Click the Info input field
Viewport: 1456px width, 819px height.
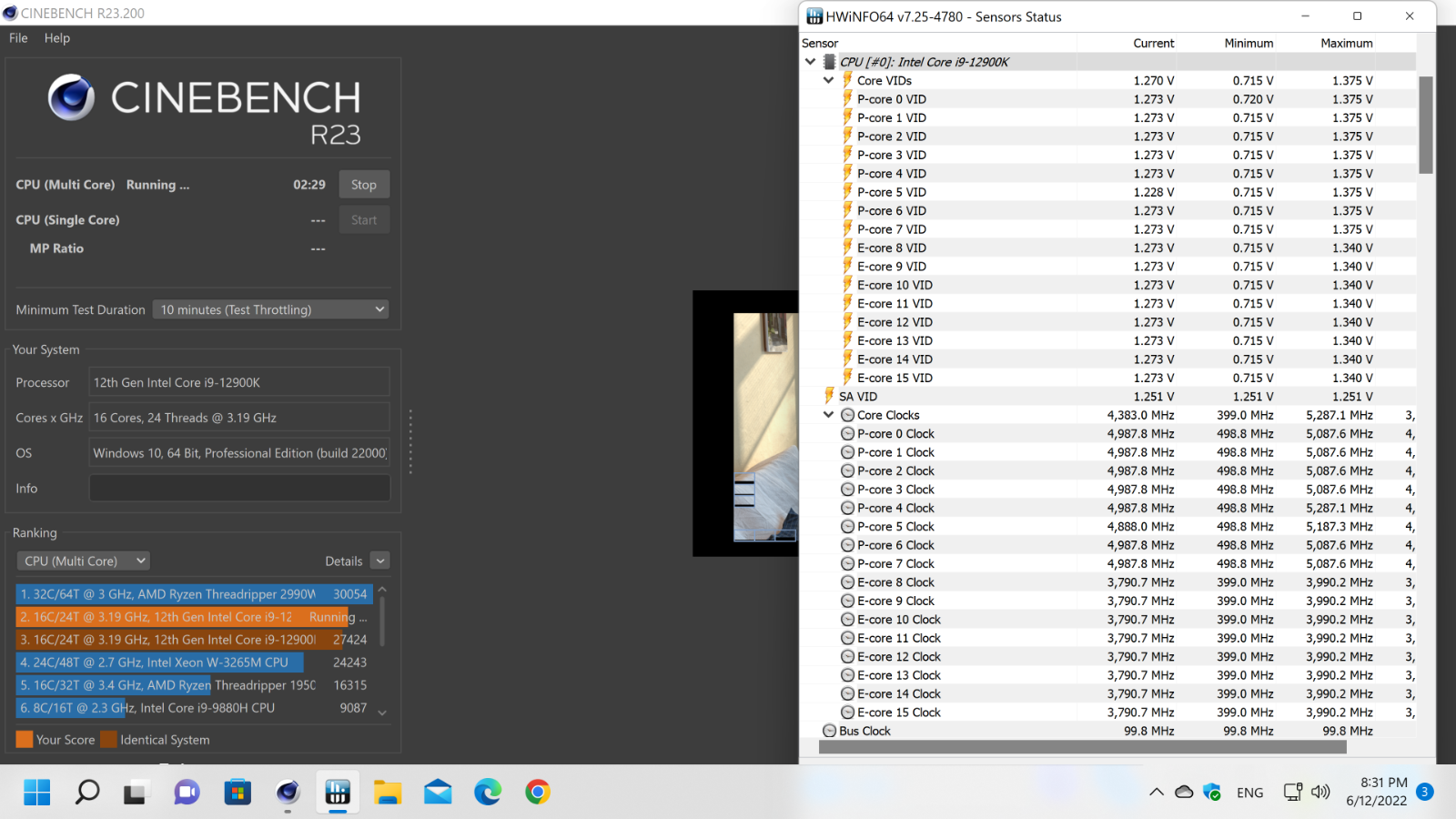pyautogui.click(x=239, y=489)
